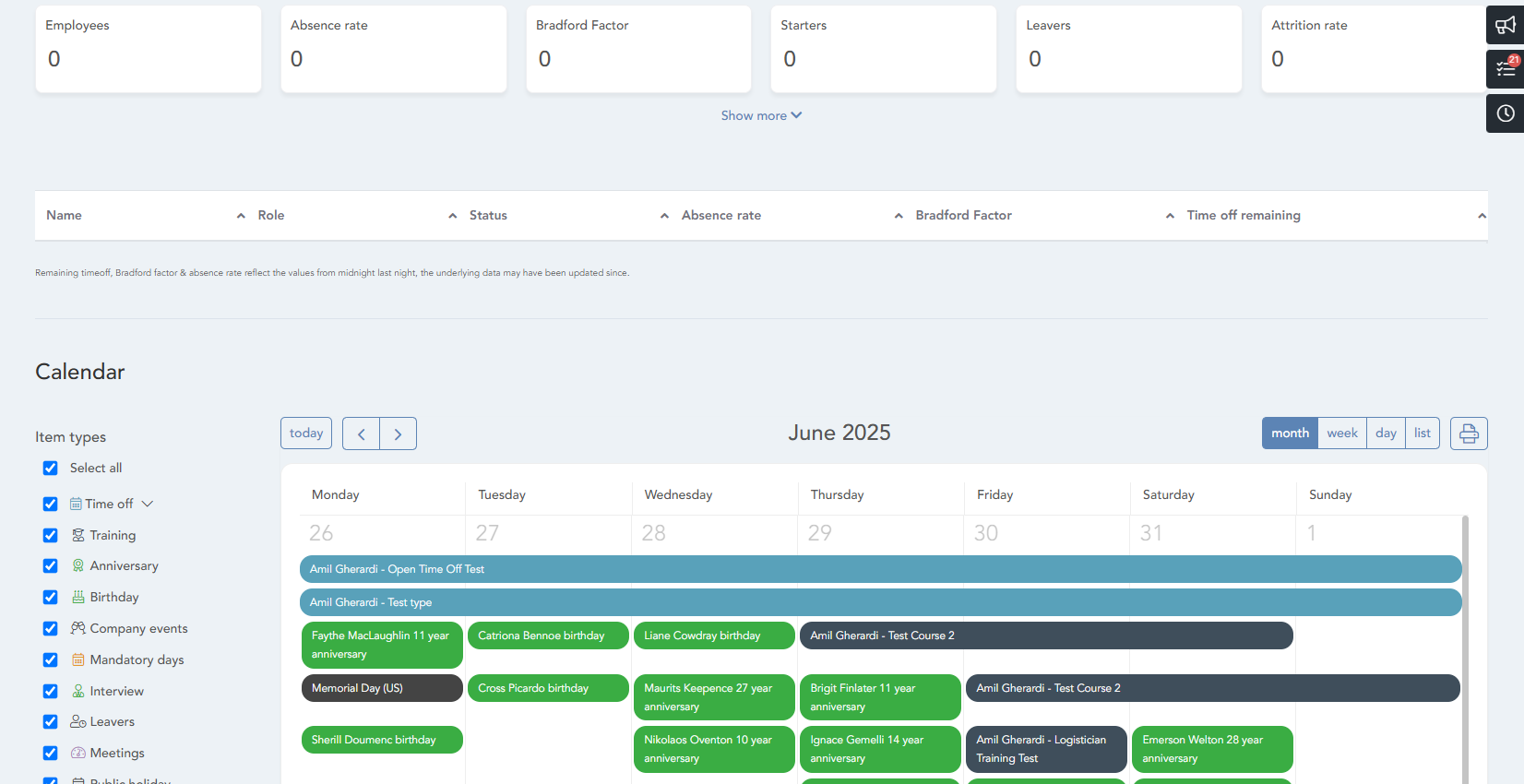Image resolution: width=1524 pixels, height=784 pixels.
Task: Open the announcements megaphone icon
Action: [1505, 25]
